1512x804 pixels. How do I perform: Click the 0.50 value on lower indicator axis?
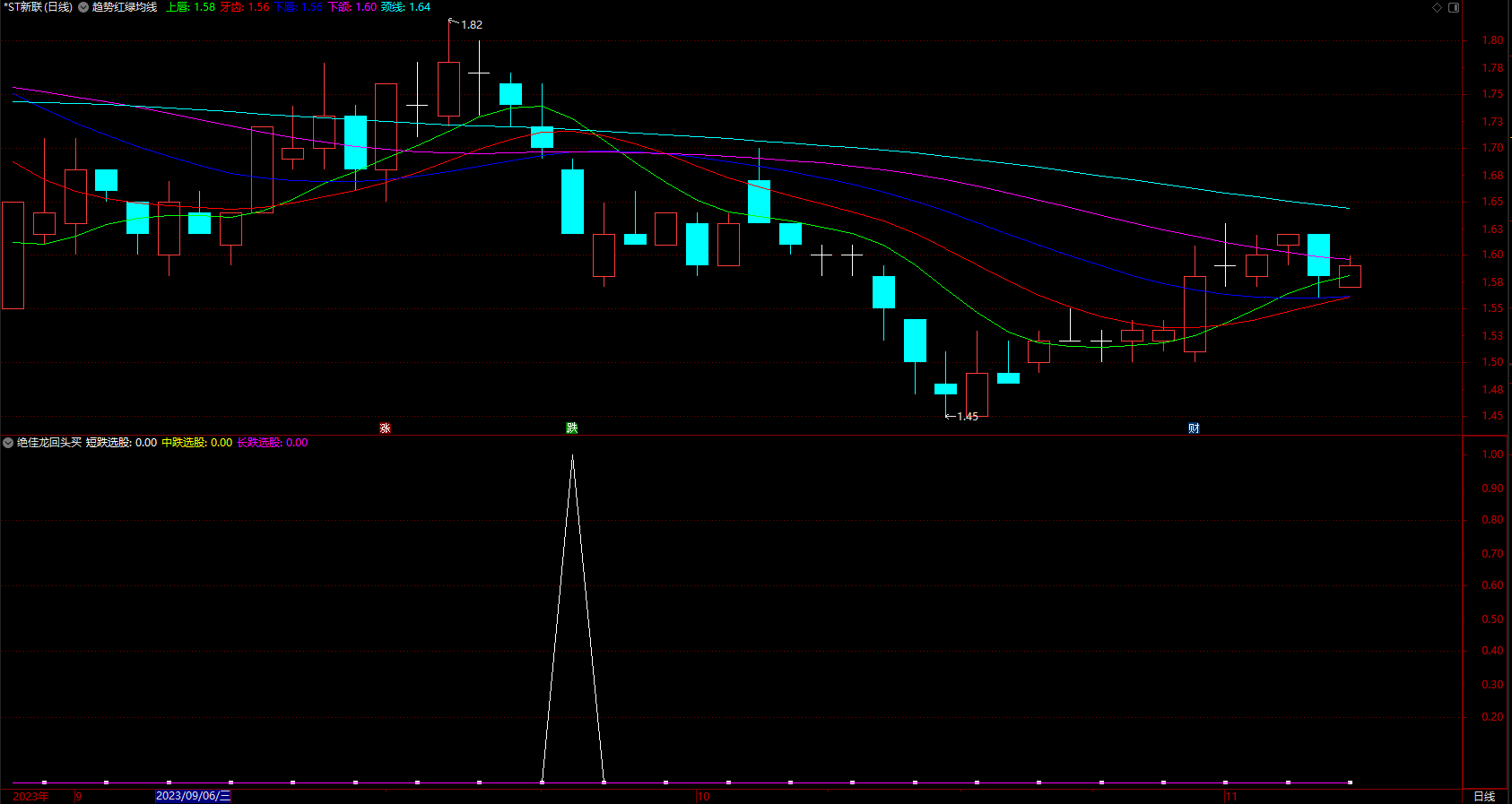click(x=1492, y=619)
